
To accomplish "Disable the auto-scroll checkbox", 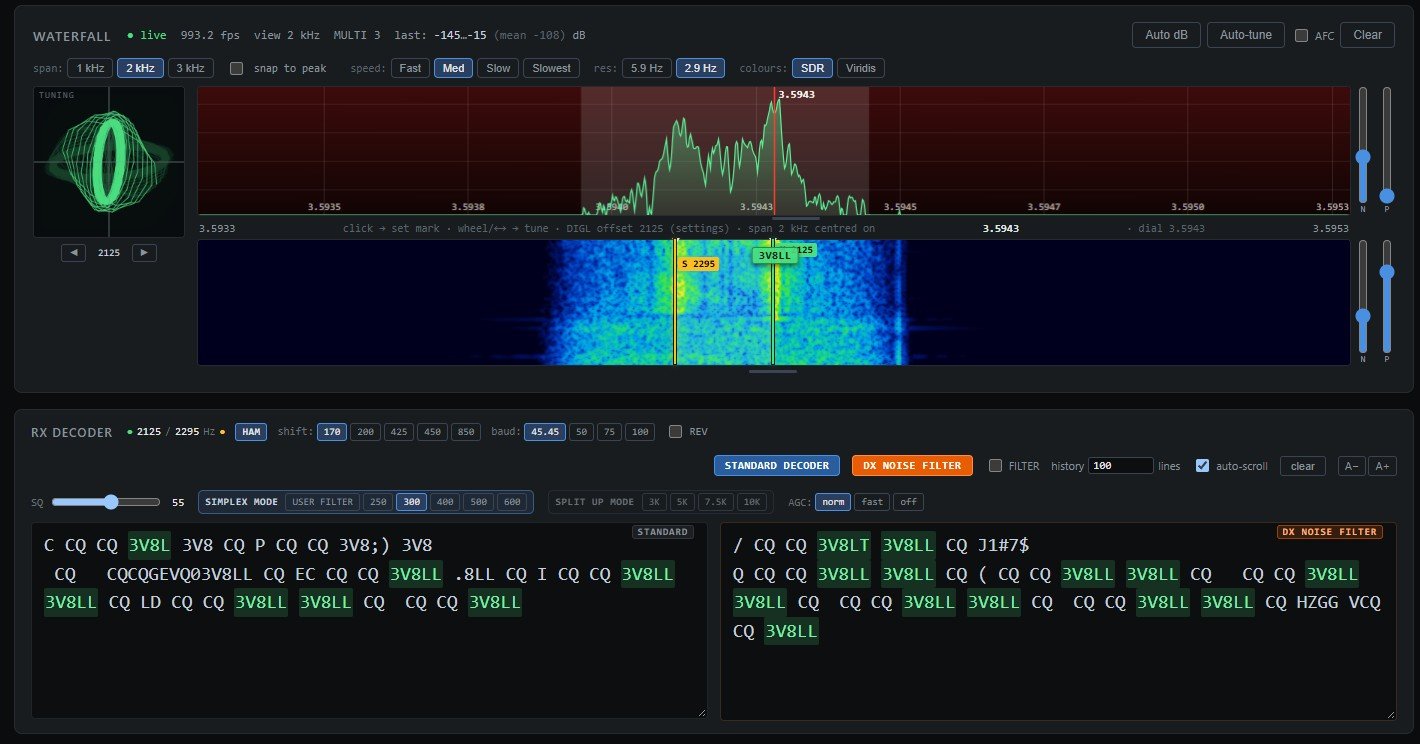I will (1203, 466).
